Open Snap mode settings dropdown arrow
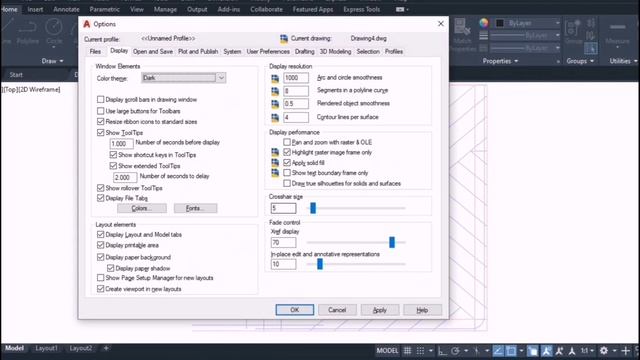640x360 pixels. [430, 351]
